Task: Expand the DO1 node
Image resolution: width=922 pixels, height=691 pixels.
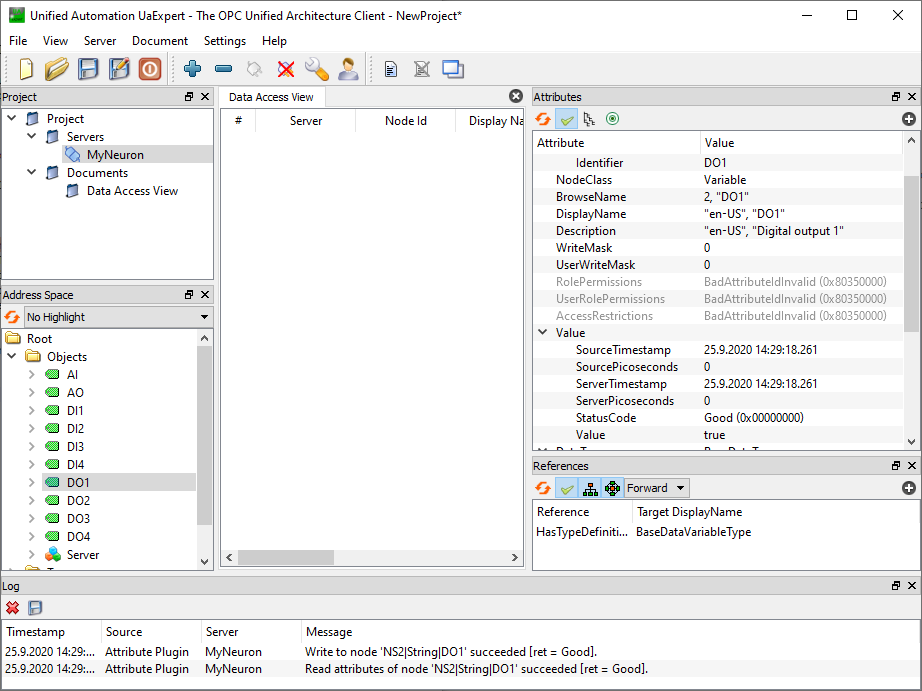Action: 32,482
